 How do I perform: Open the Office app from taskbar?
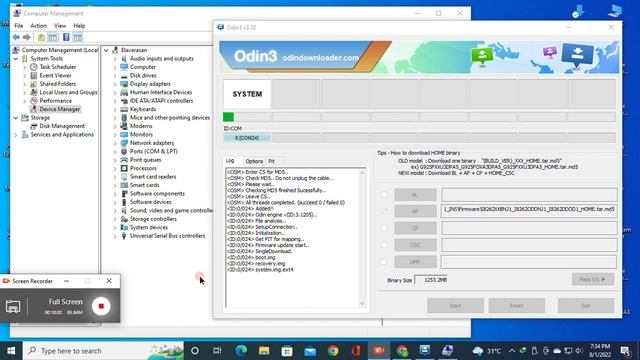pyautogui.click(x=356, y=351)
